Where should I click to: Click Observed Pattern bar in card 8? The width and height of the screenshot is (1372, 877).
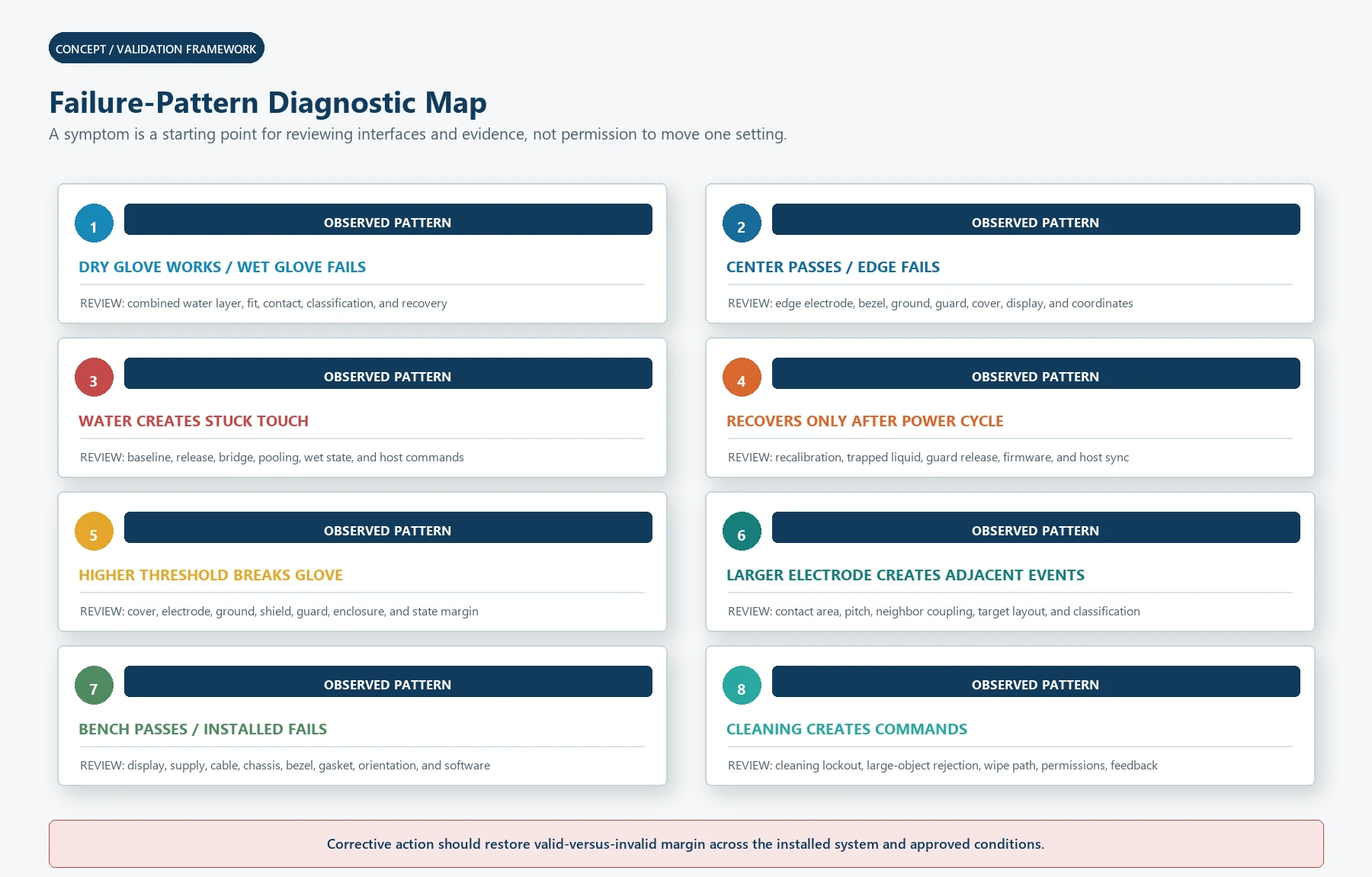point(1036,682)
